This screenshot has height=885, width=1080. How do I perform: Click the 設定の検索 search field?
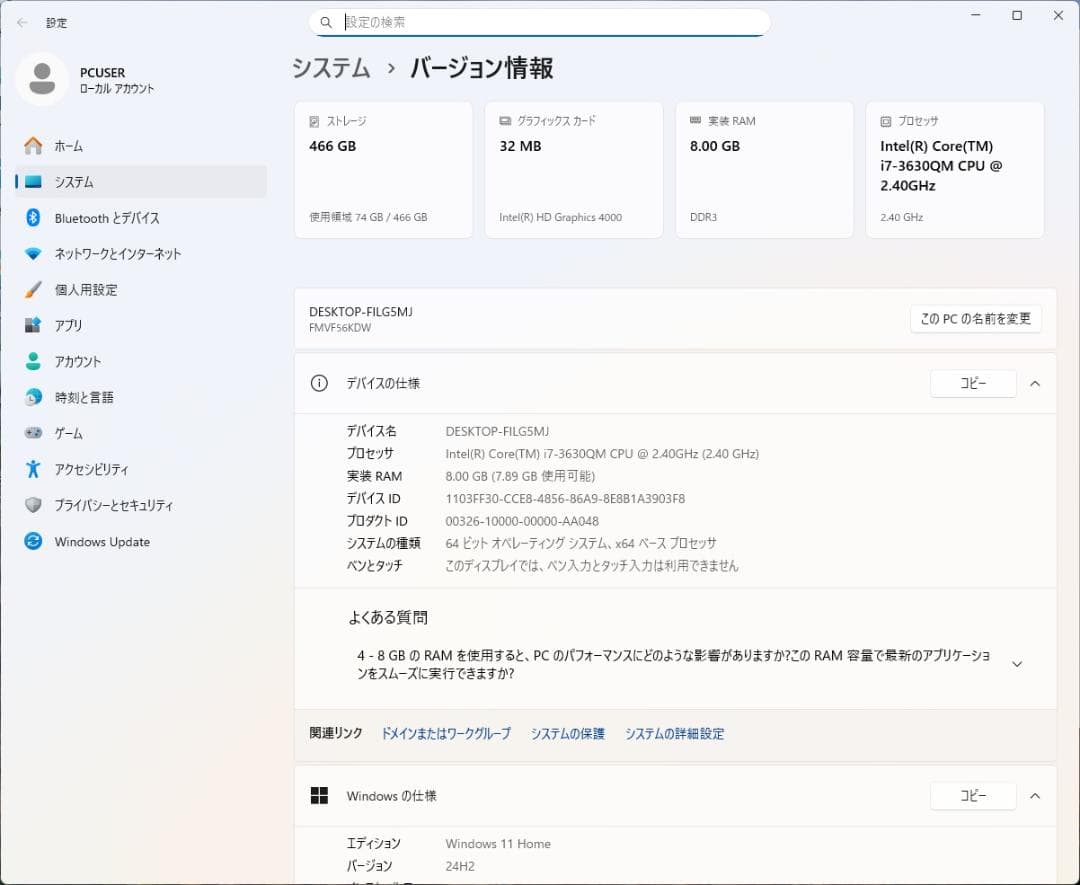[540, 21]
